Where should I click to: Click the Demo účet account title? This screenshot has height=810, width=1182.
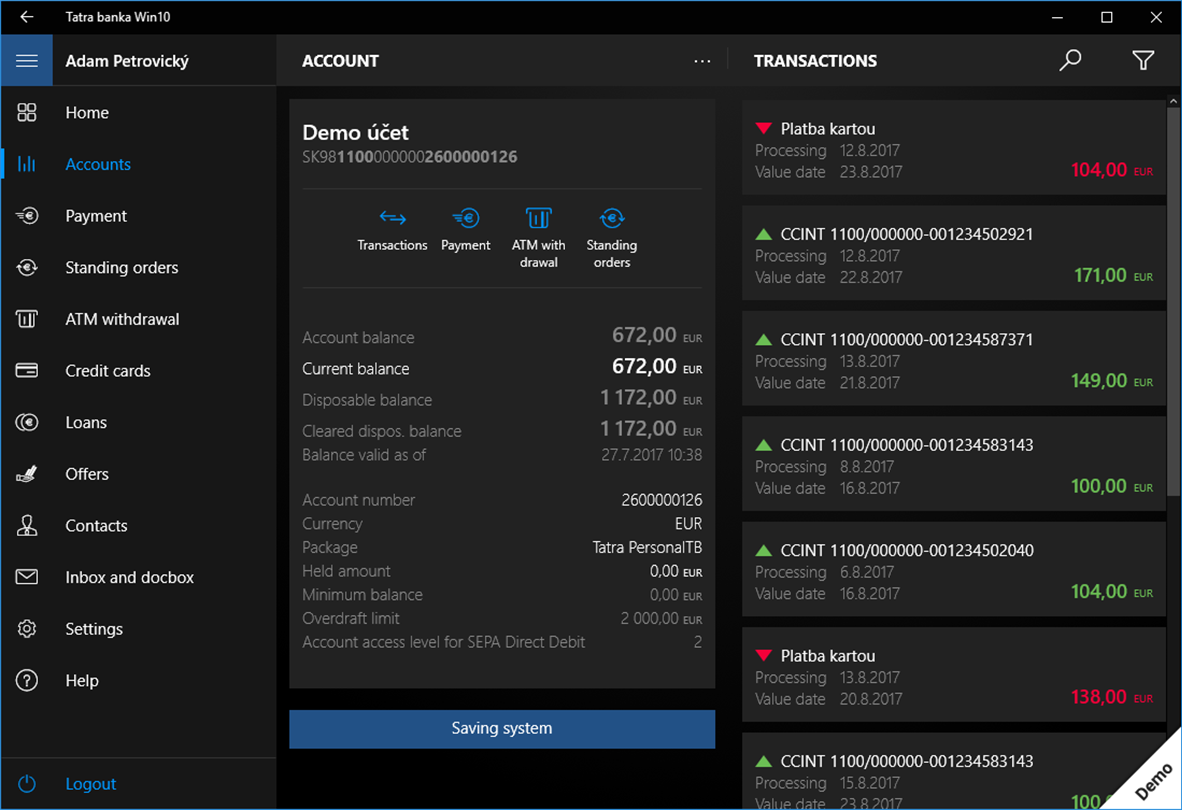[x=355, y=133]
